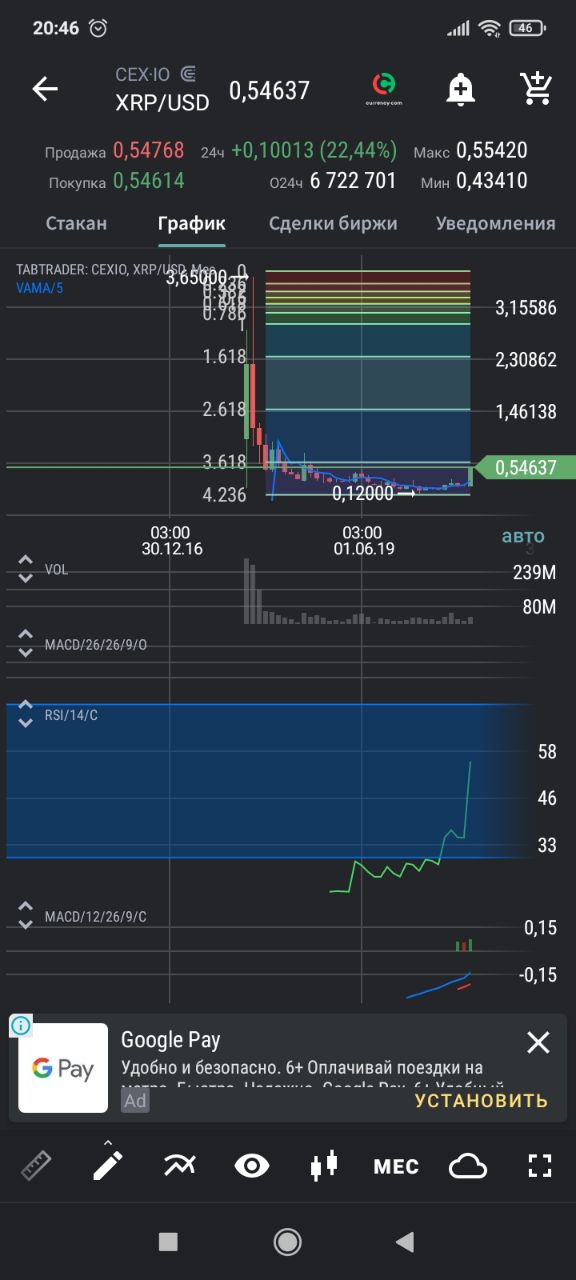Tap the УСТАНОВИТЬ install button
576x1280 pixels.
(x=481, y=1100)
